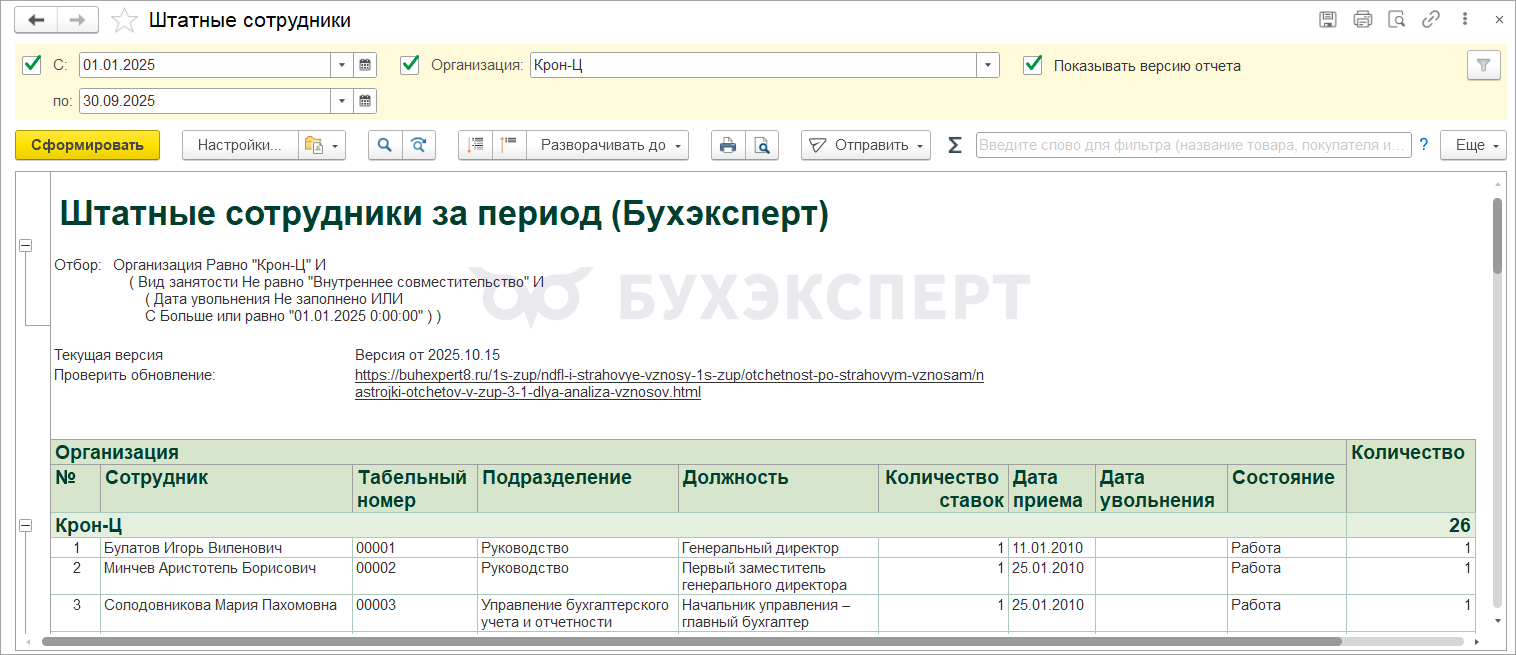Click the get link (chain) icon
1516x655 pixels.
tap(1431, 20)
